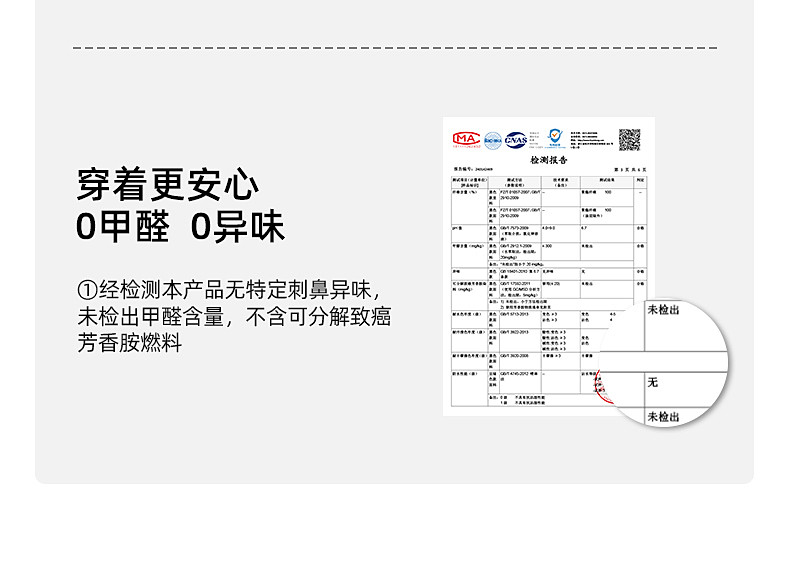Click the top 未检出 in magnifier
790x579 pixels.
663,311
